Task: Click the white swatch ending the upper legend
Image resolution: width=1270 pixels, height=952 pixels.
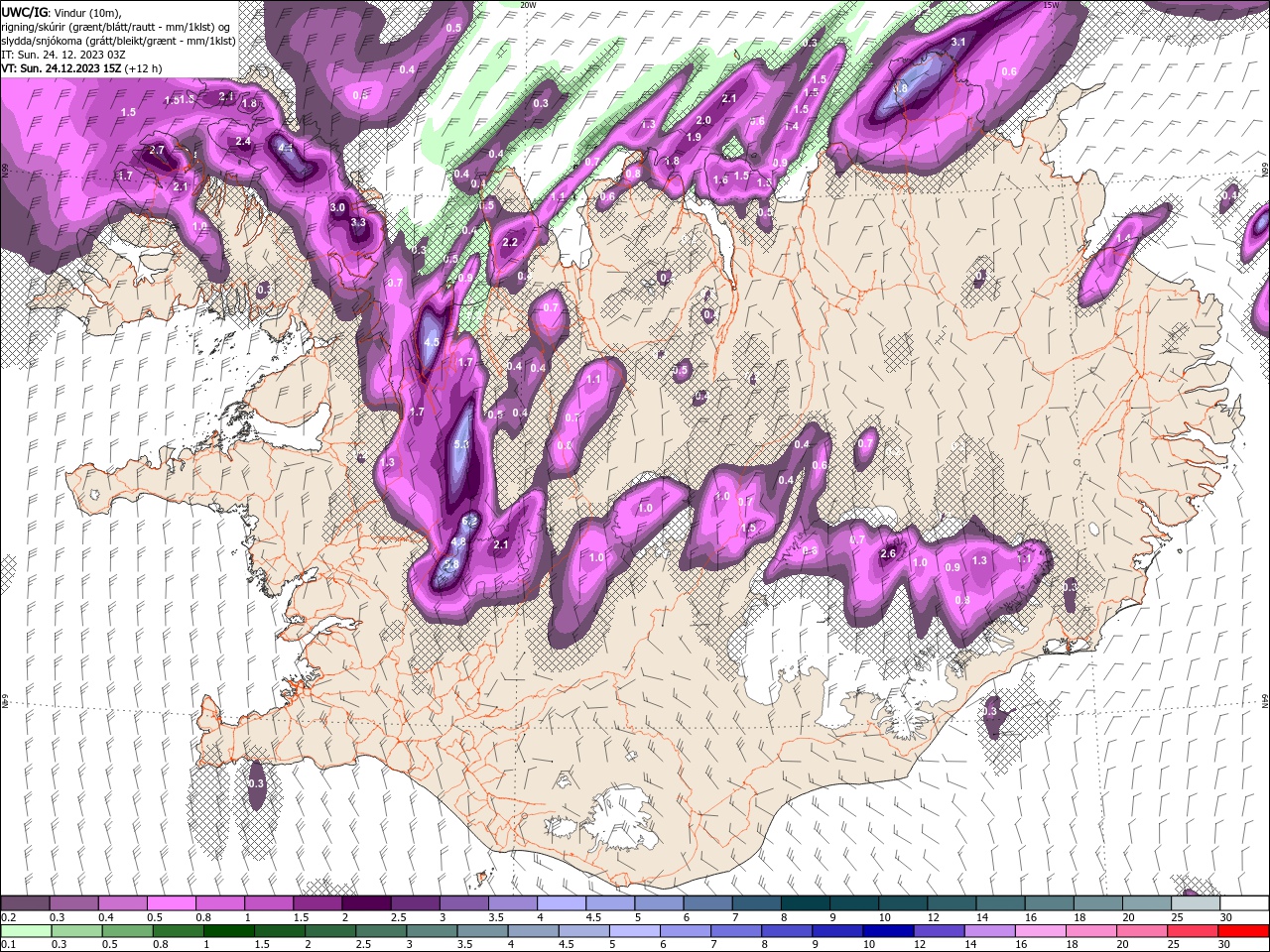Action: point(1244,903)
